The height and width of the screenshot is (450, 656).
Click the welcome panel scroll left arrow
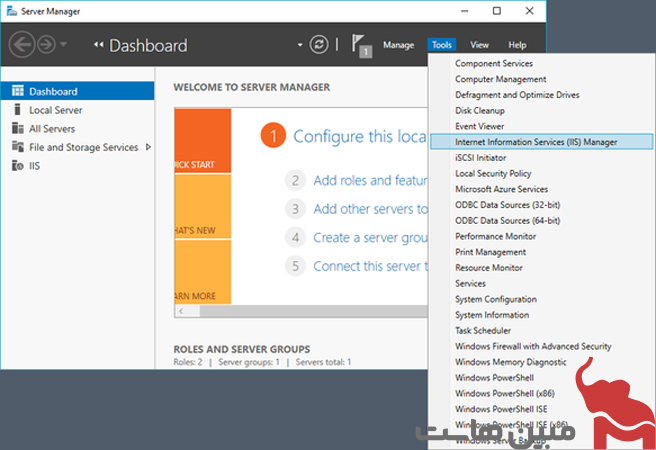pyautogui.click(x=181, y=311)
